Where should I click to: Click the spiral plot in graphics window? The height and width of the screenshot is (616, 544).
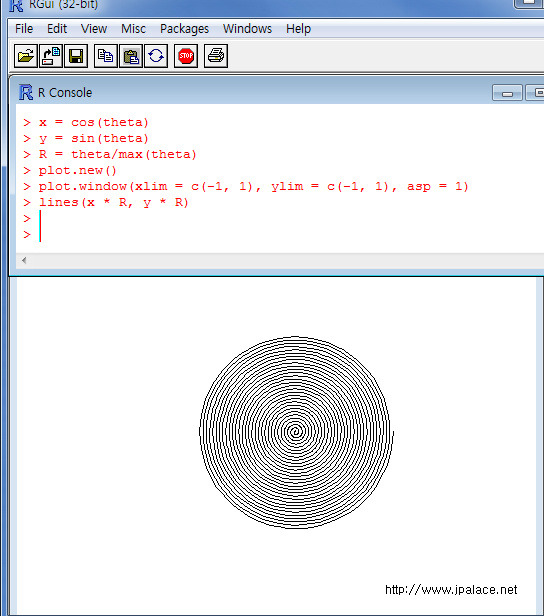click(296, 432)
